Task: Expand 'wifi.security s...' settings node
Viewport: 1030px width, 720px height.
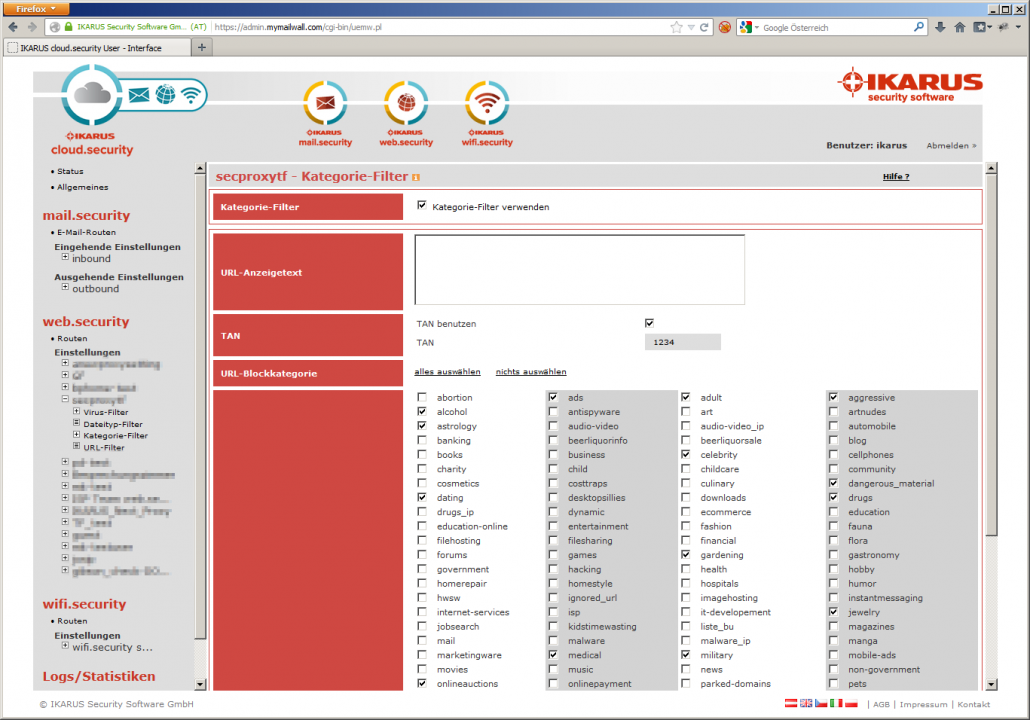Action: (x=65, y=646)
